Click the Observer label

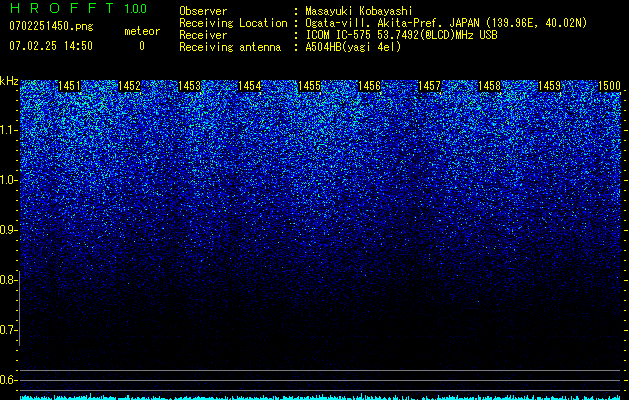(x=203, y=11)
